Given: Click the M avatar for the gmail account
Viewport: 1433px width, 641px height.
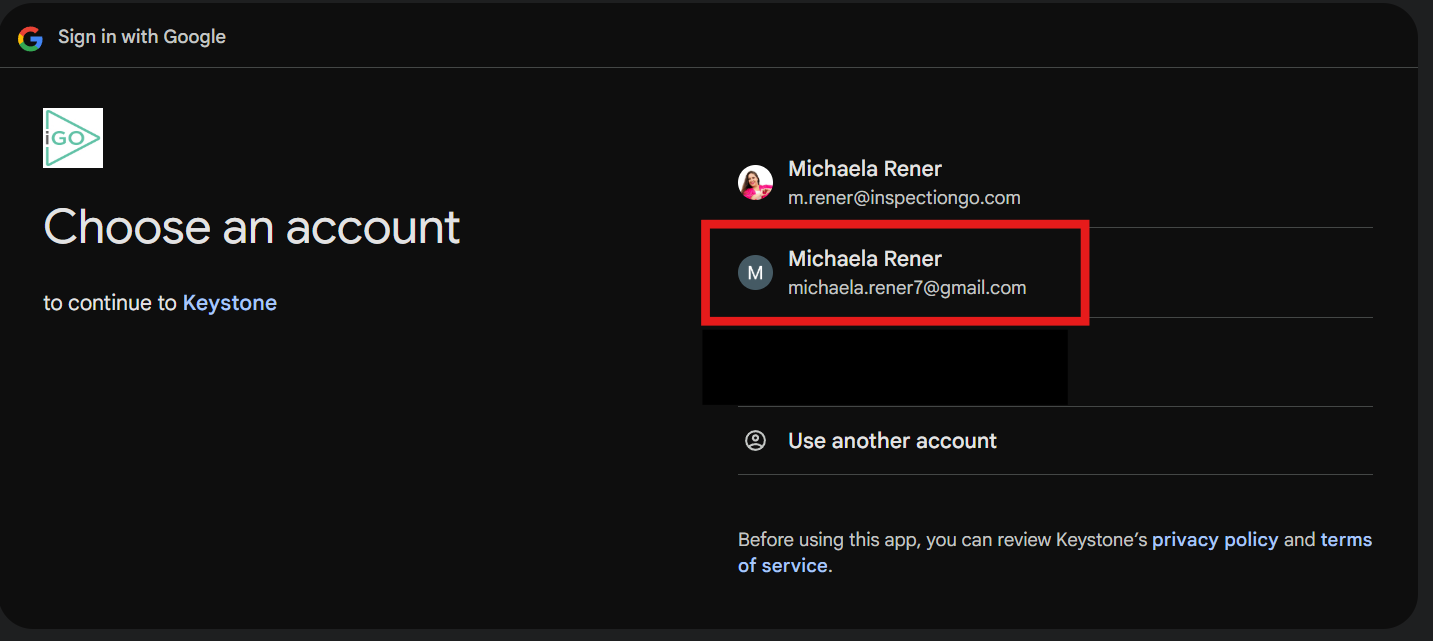Looking at the screenshot, I should click(x=755, y=273).
